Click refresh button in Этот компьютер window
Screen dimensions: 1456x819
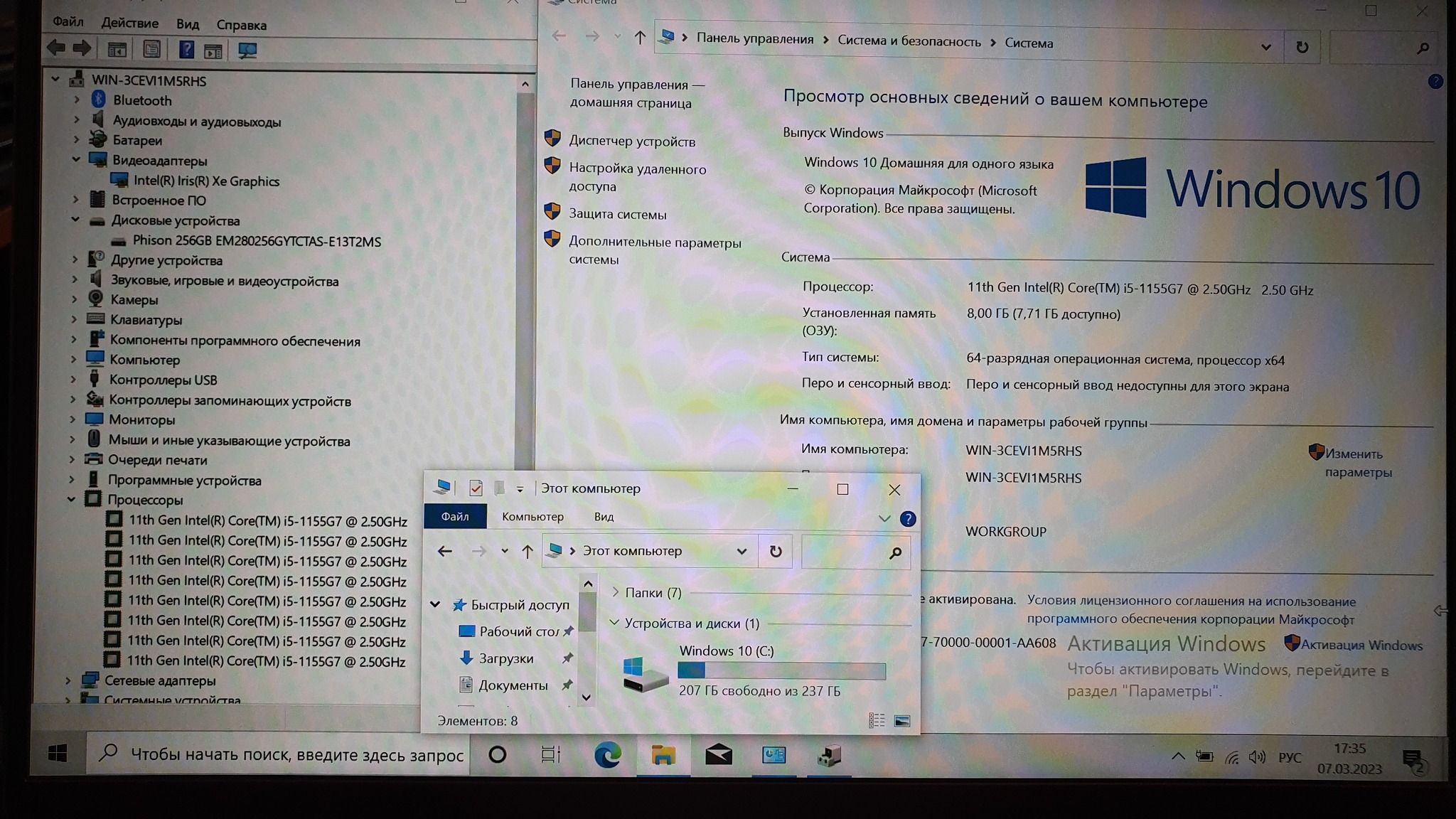(776, 552)
